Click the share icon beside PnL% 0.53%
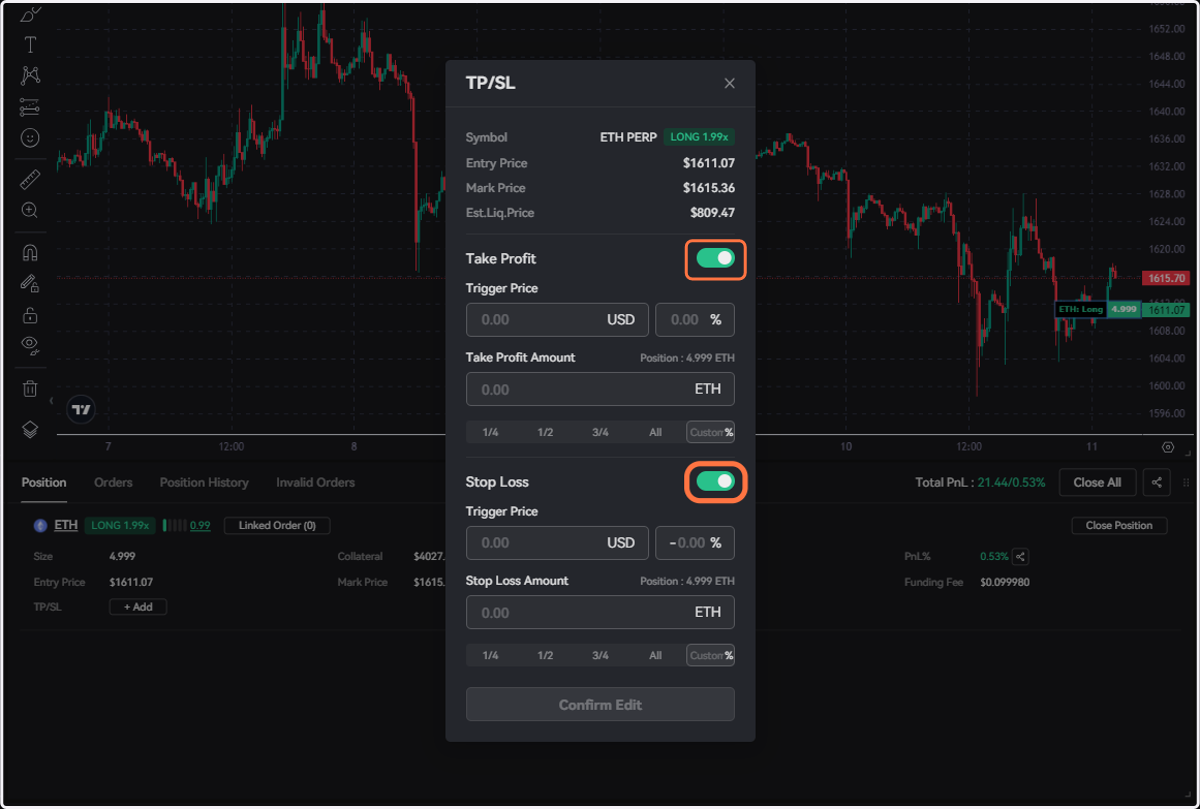The width and height of the screenshot is (1200, 809). click(x=1020, y=556)
